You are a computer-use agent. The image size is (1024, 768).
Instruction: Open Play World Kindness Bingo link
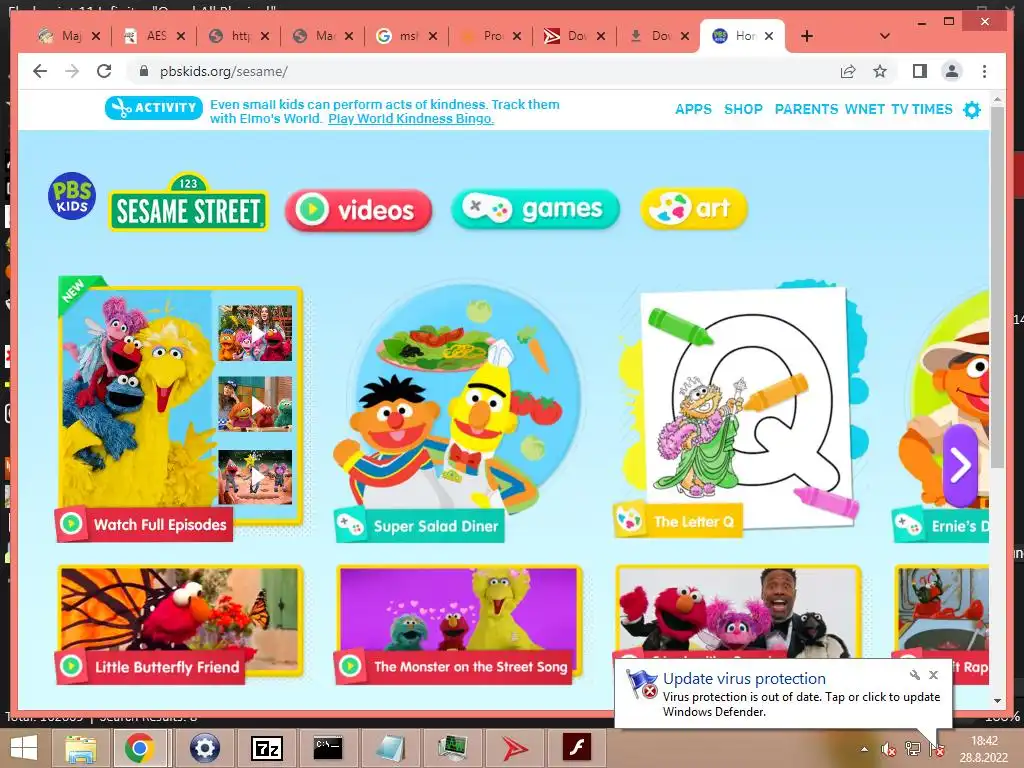pyautogui.click(x=411, y=119)
